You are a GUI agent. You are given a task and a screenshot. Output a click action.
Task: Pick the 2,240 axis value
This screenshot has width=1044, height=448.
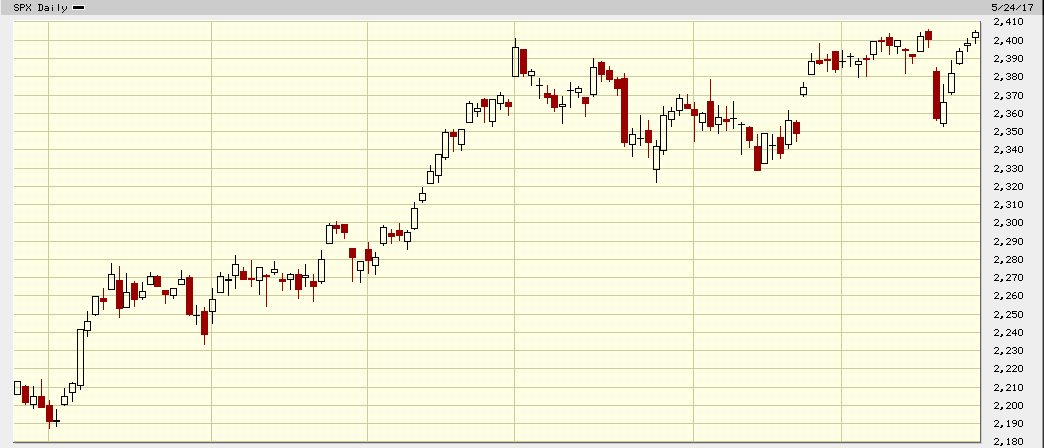(x=1008, y=332)
